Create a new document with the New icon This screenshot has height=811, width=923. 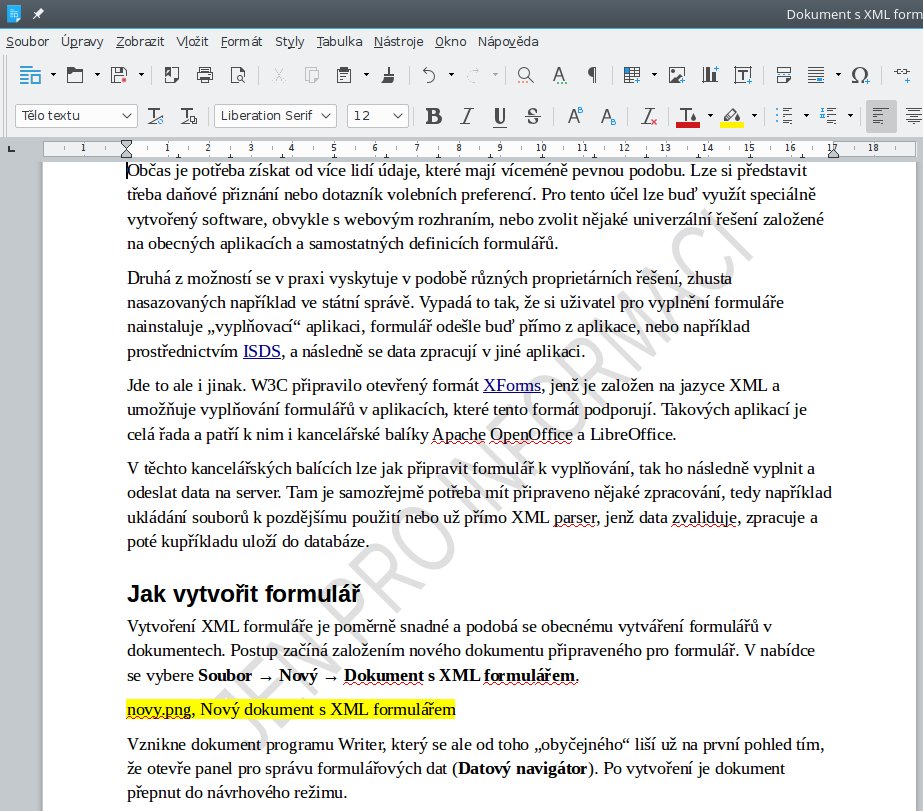[30, 75]
